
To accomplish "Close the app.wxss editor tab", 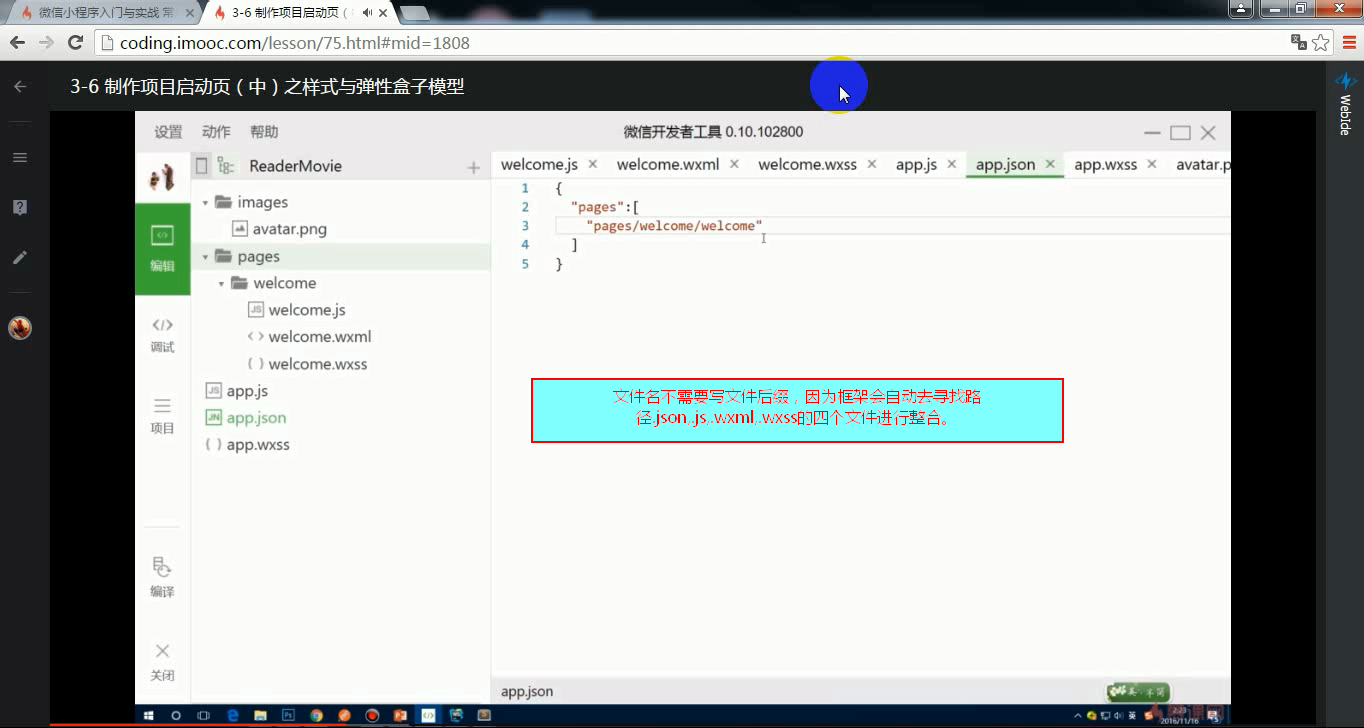I will click(x=1152, y=164).
